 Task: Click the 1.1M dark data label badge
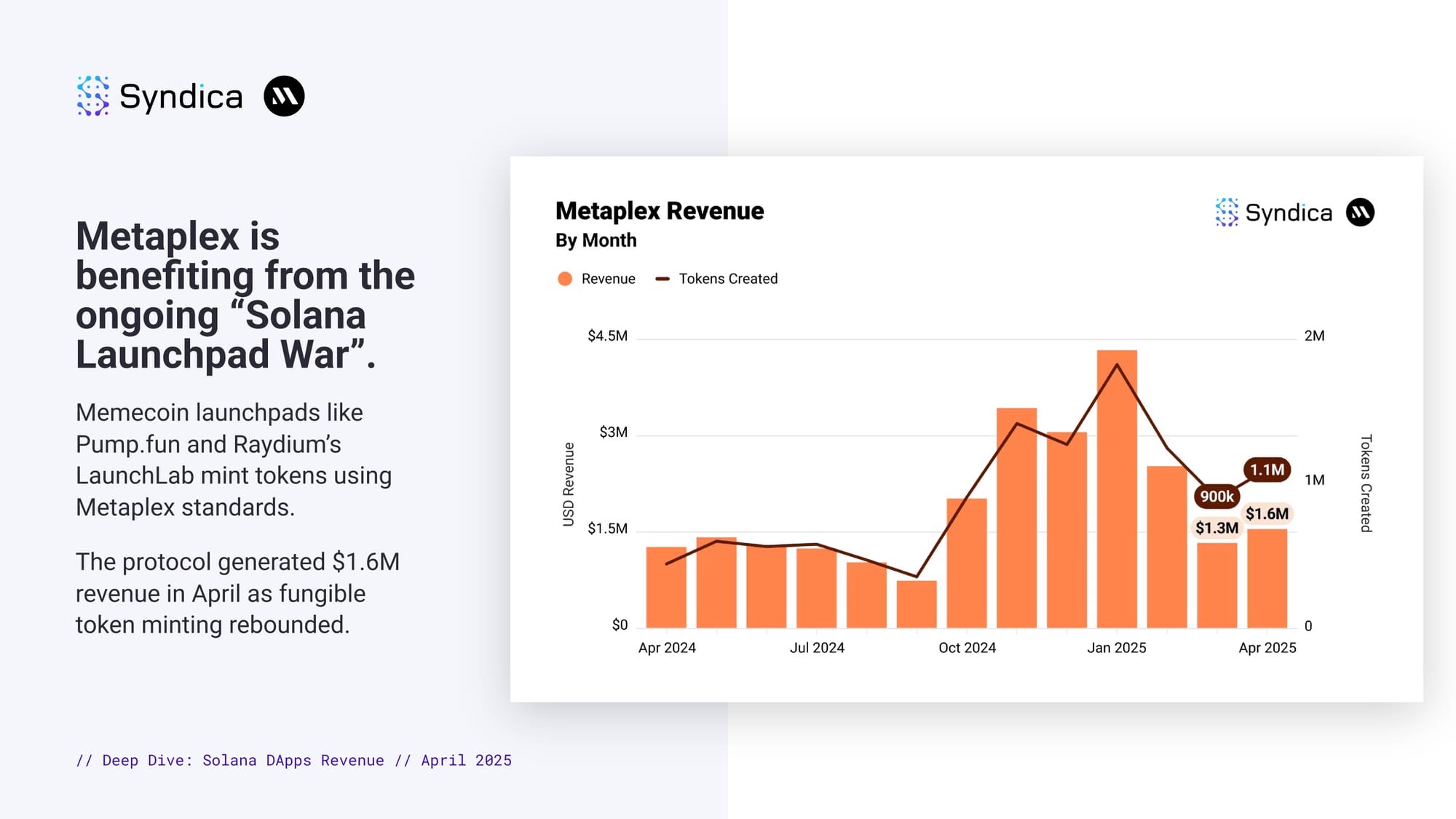[1267, 470]
